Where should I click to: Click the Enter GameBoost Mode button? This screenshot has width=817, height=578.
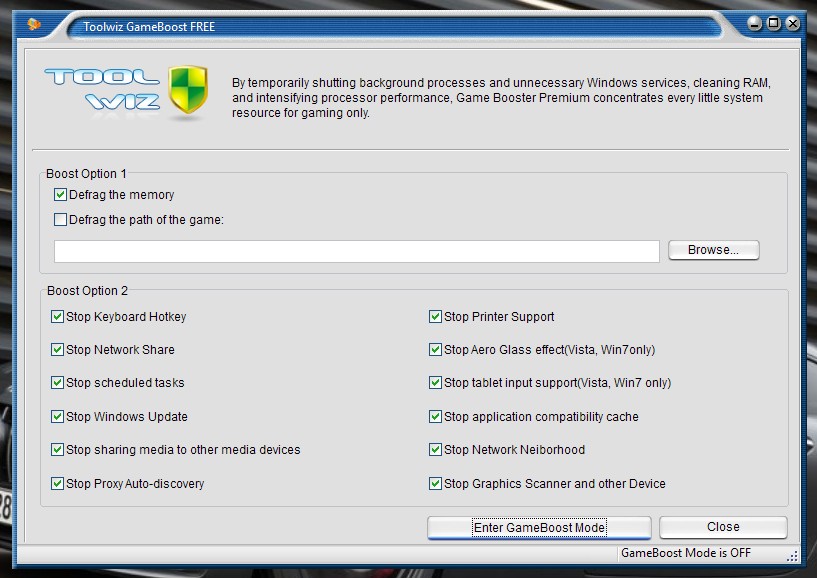539,527
